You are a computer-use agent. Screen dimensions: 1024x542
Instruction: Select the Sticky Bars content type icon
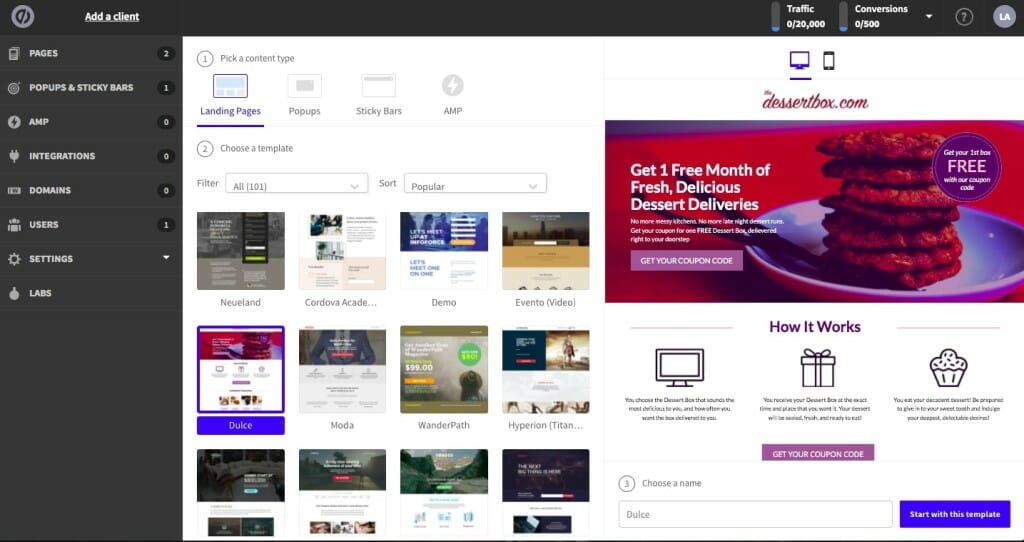point(379,86)
